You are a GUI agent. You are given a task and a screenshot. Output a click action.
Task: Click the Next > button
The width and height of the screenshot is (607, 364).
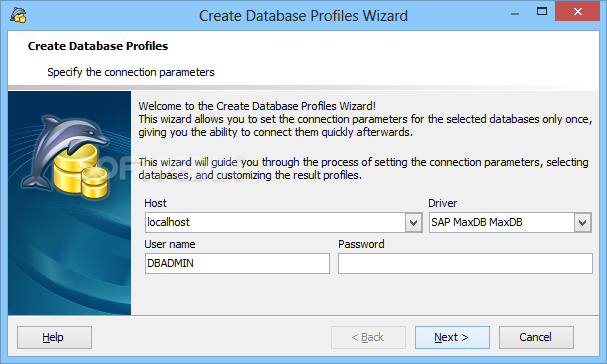(x=452, y=337)
